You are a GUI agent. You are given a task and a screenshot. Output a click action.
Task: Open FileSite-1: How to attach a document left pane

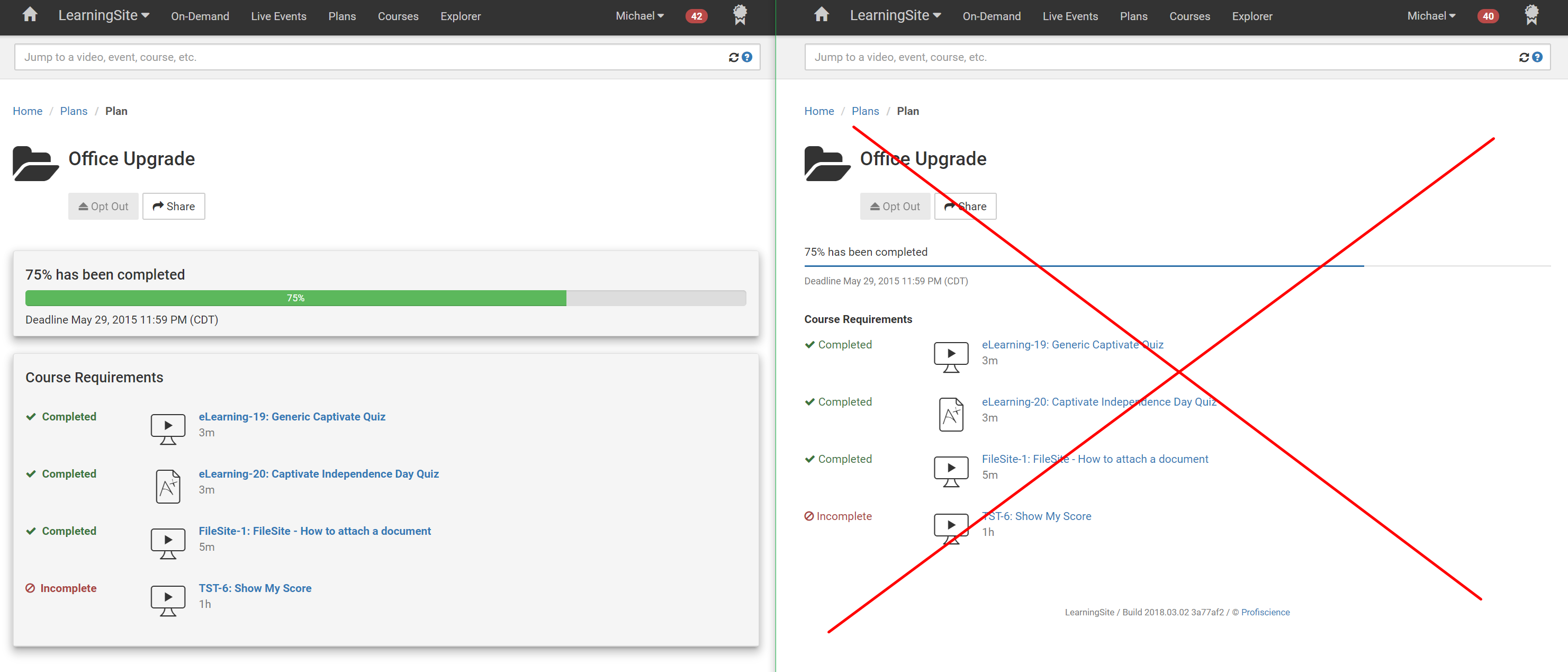click(x=314, y=531)
